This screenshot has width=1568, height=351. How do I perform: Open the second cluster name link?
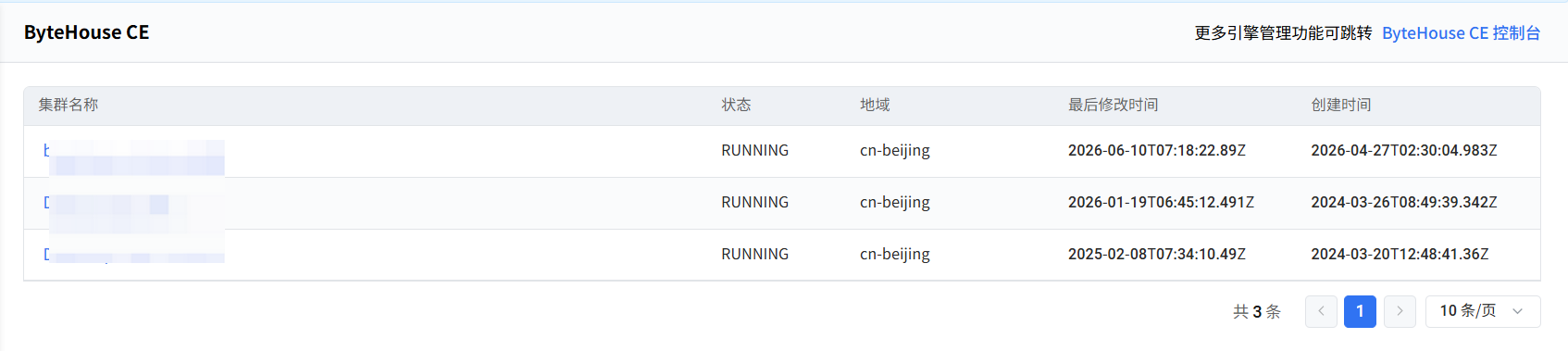tap(134, 203)
